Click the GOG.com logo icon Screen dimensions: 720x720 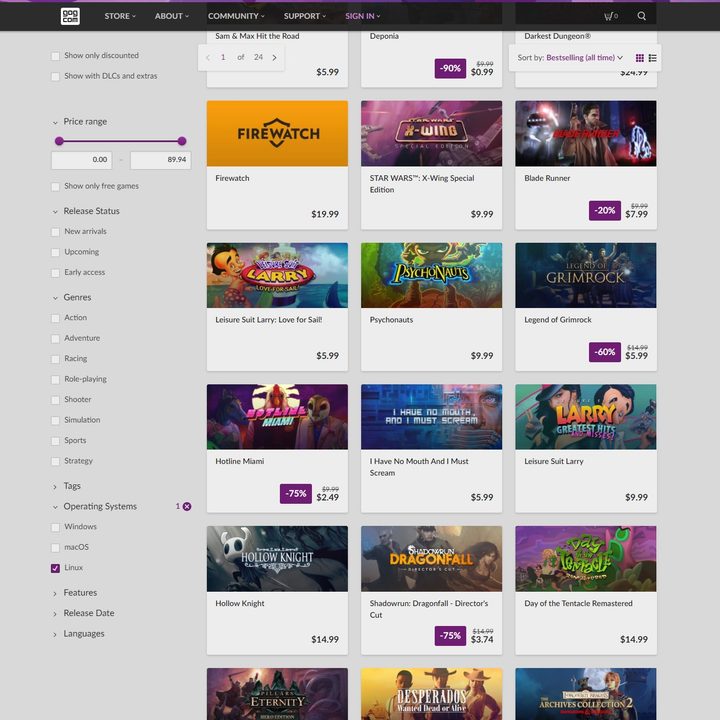[x=70, y=16]
